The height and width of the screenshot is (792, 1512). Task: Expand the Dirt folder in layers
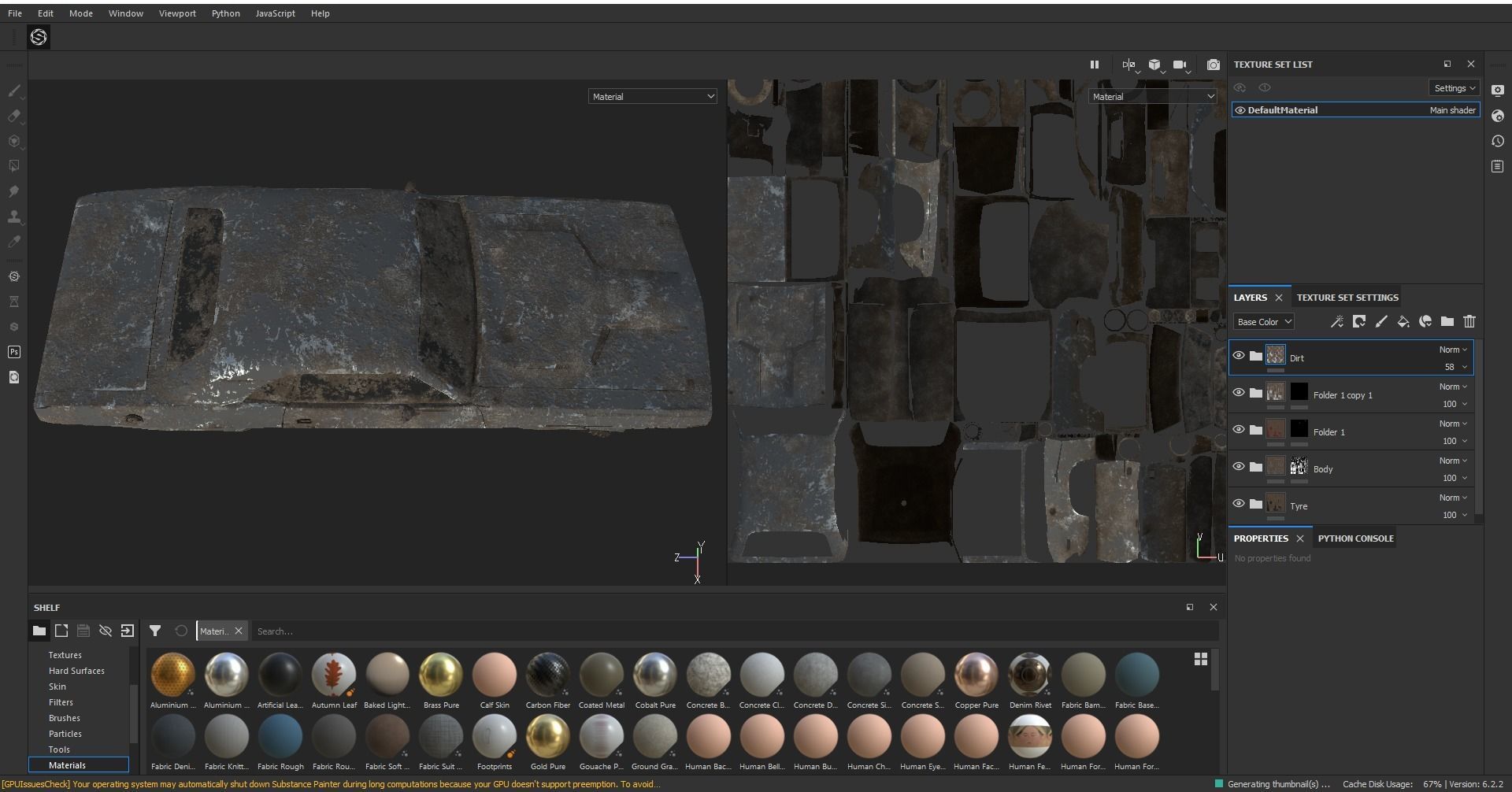coord(1256,356)
